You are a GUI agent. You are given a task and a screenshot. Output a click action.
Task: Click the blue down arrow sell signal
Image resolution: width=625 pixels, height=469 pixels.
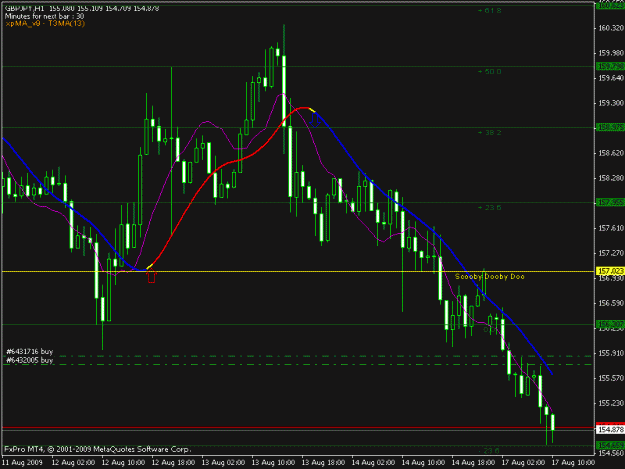(x=315, y=120)
